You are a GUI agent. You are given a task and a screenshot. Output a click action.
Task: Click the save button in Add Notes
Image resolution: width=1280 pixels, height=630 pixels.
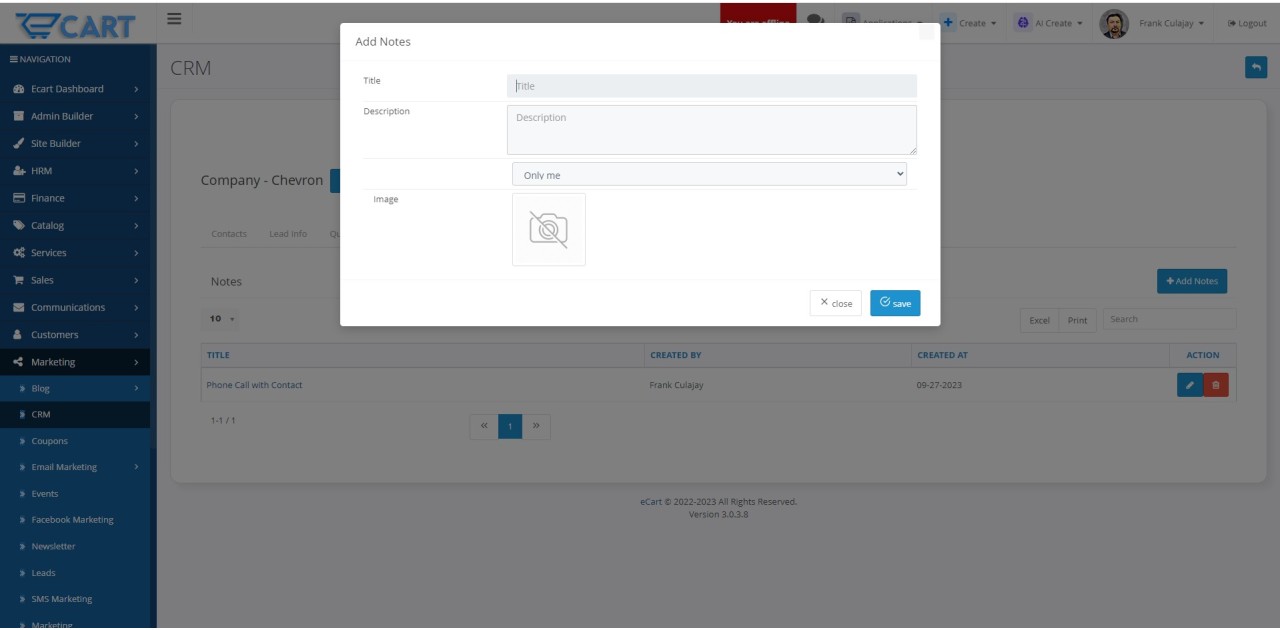(895, 303)
